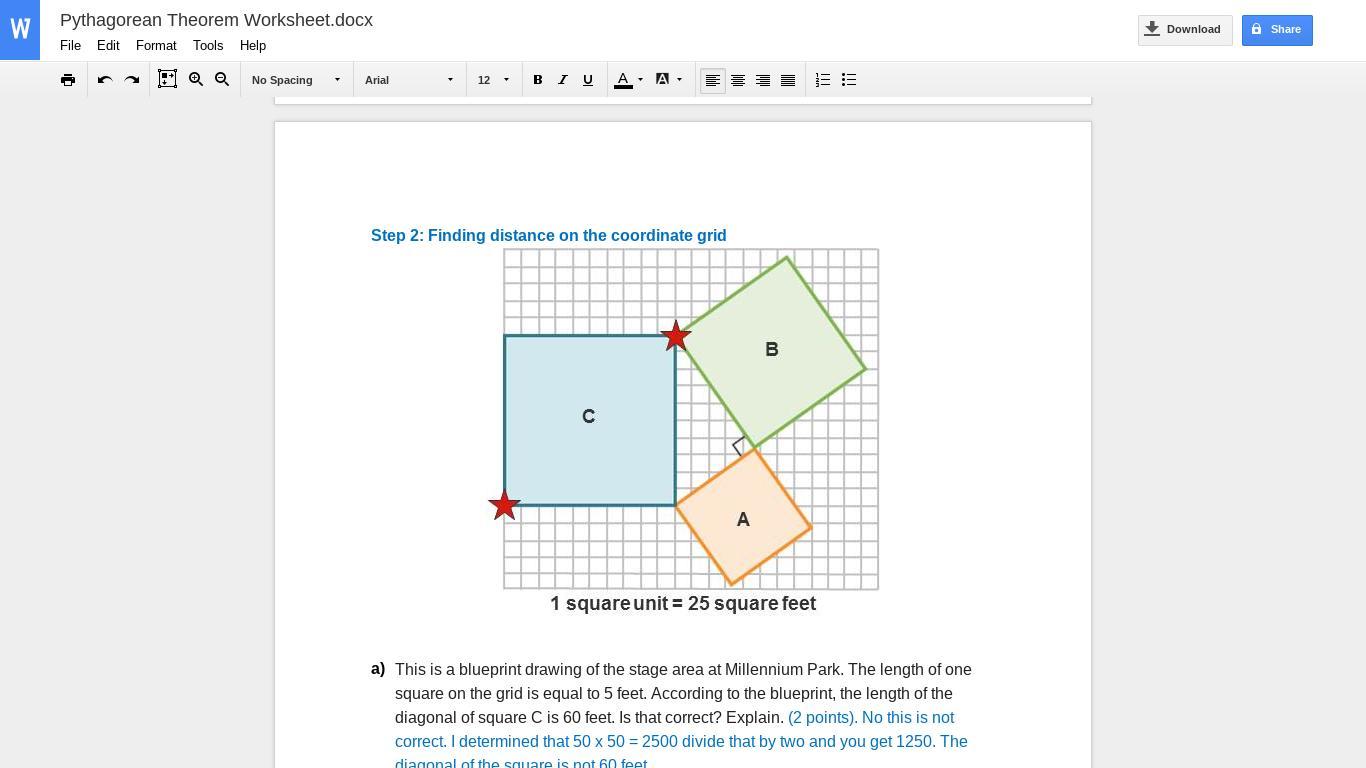Click the caption '1 square unit = 25 square feet'
The image size is (1366, 768).
tap(683, 604)
